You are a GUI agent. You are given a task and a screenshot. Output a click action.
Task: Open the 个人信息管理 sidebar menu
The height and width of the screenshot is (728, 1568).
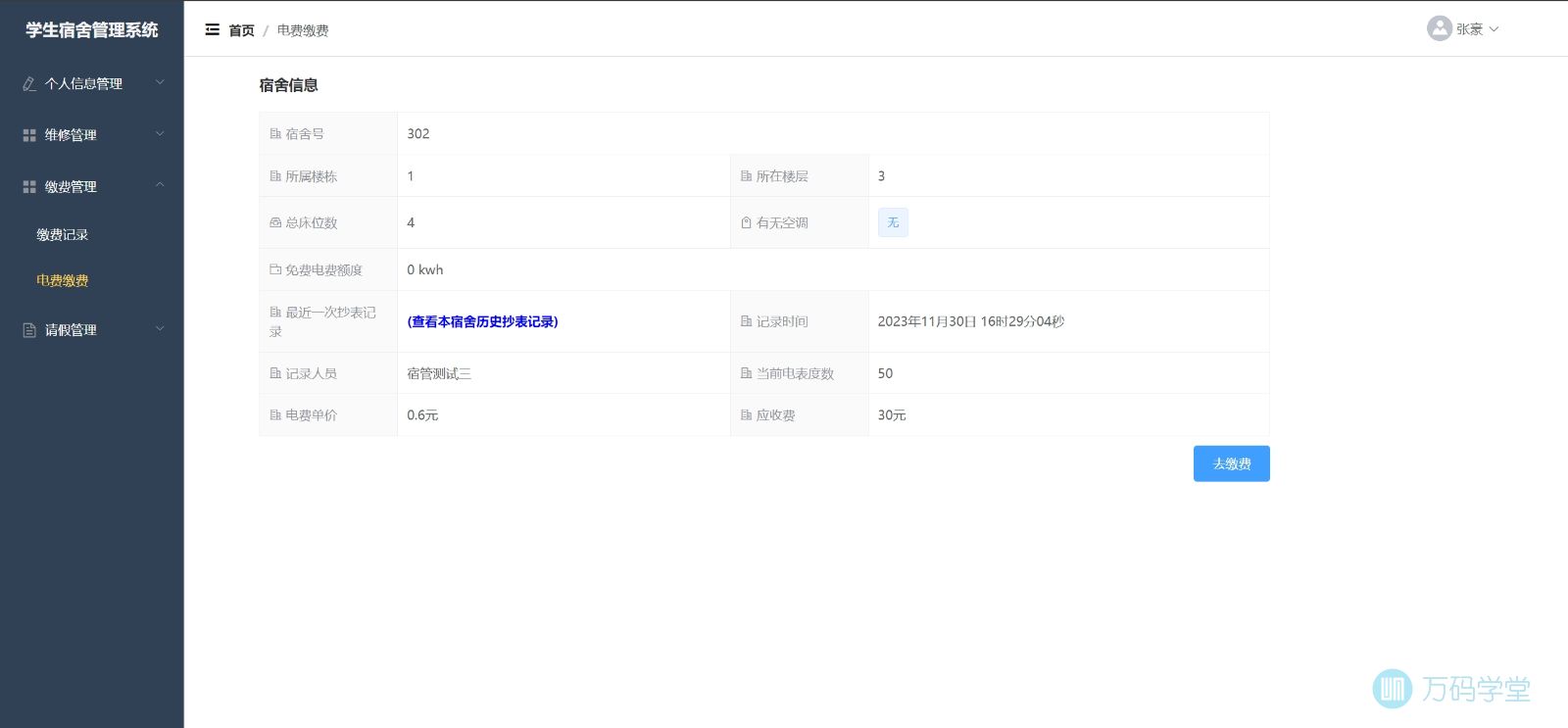coord(92,84)
